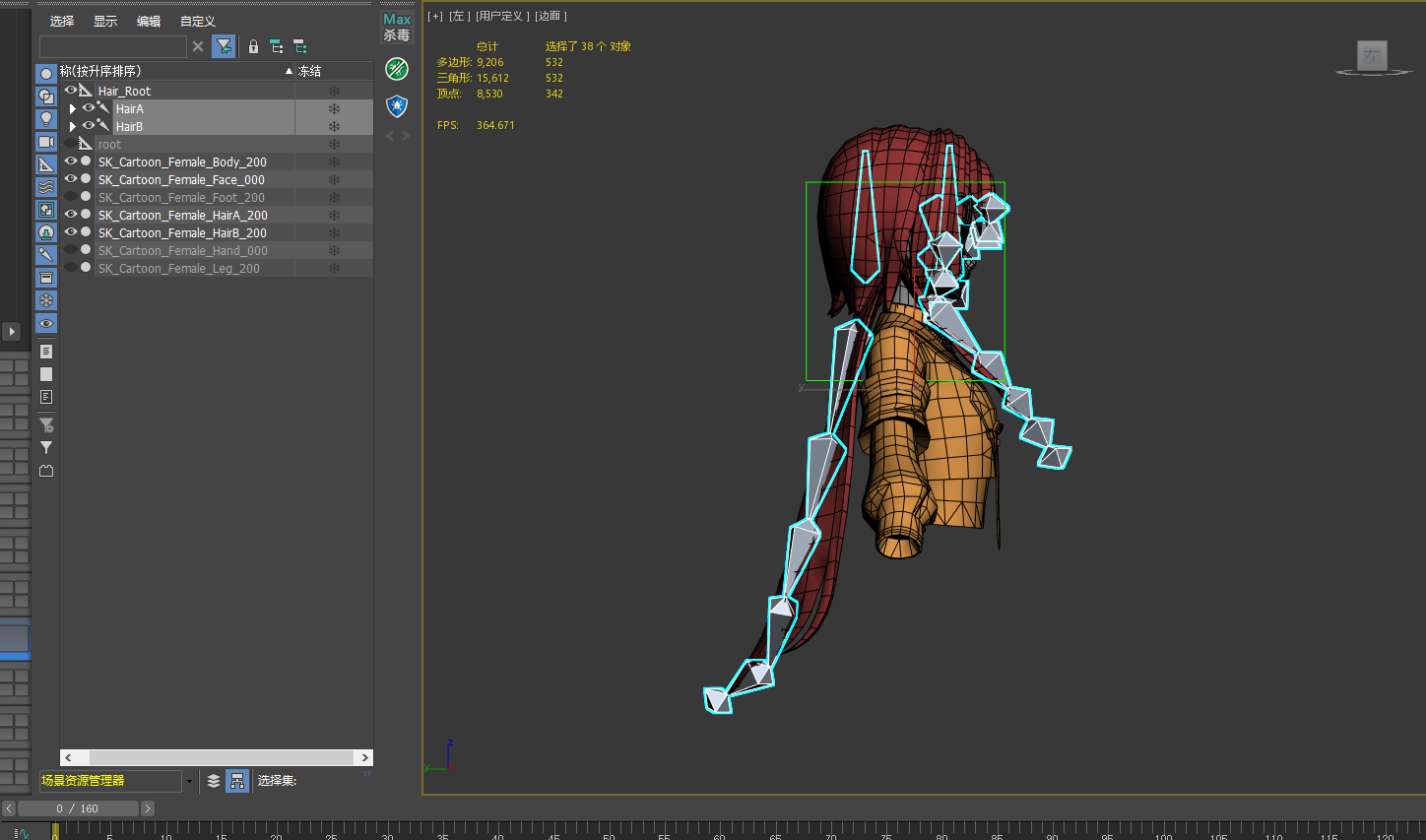Click the ViewCube in viewport corner
The image size is (1426, 840).
(x=1373, y=57)
